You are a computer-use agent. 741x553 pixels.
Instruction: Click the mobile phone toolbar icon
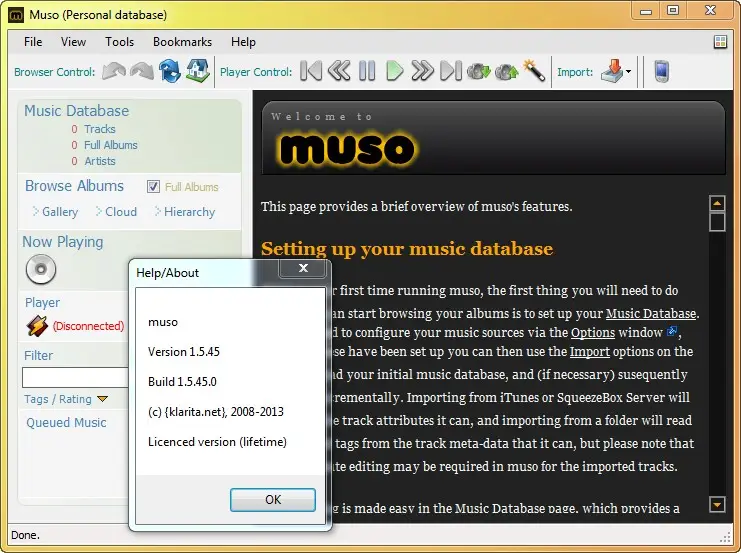pyautogui.click(x=662, y=71)
